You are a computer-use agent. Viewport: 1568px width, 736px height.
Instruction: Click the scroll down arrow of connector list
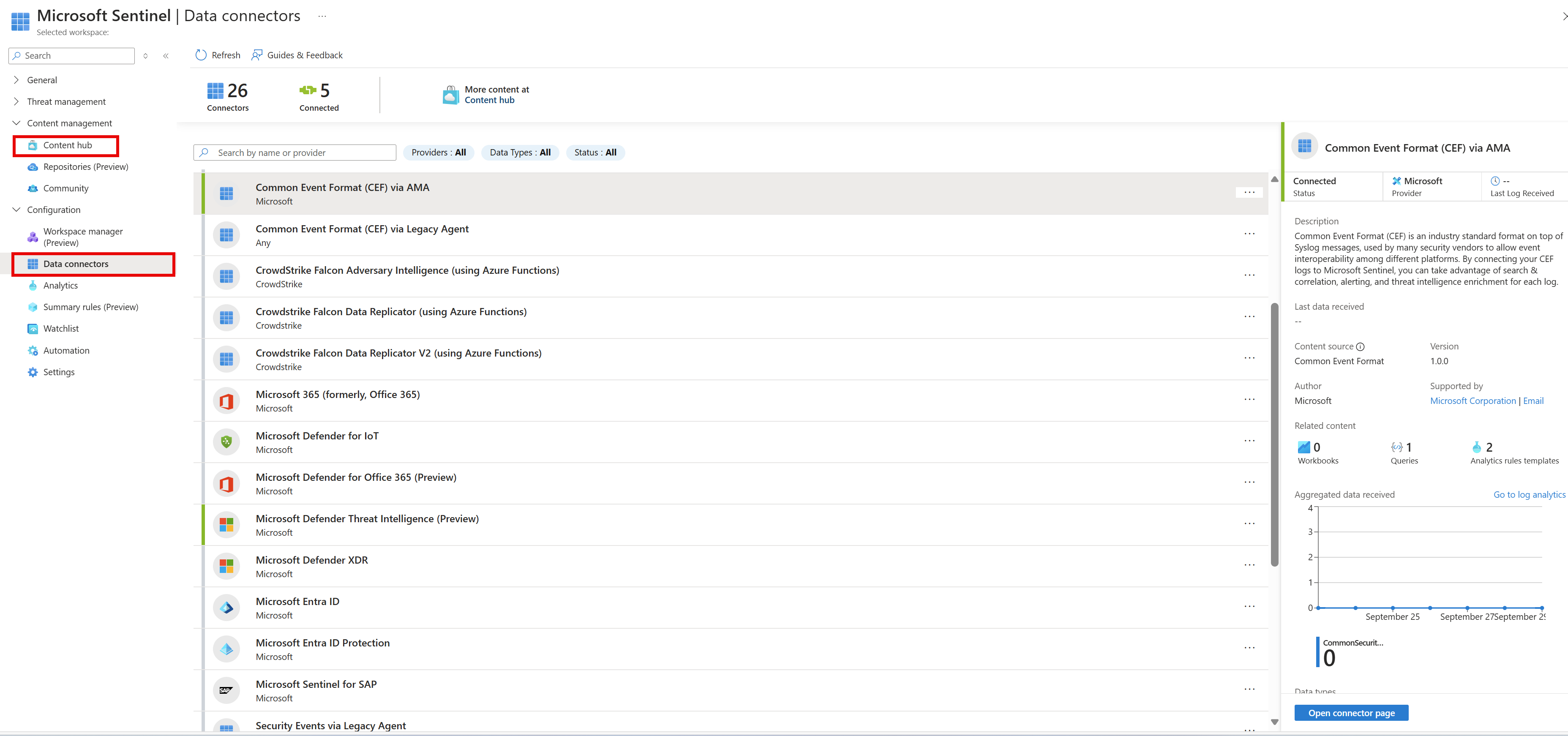(x=1274, y=722)
